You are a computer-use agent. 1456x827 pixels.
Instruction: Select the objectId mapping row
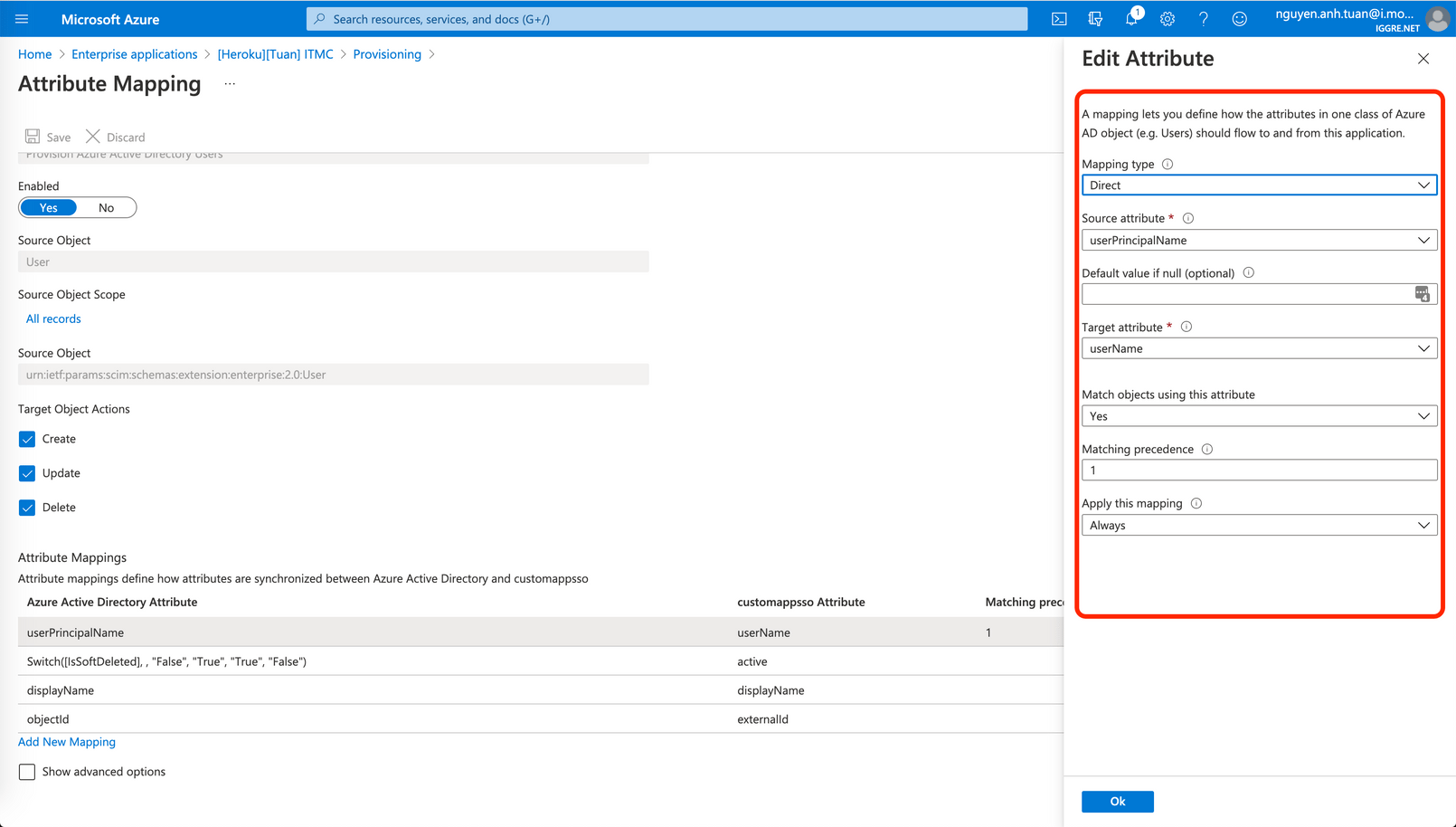(541, 719)
